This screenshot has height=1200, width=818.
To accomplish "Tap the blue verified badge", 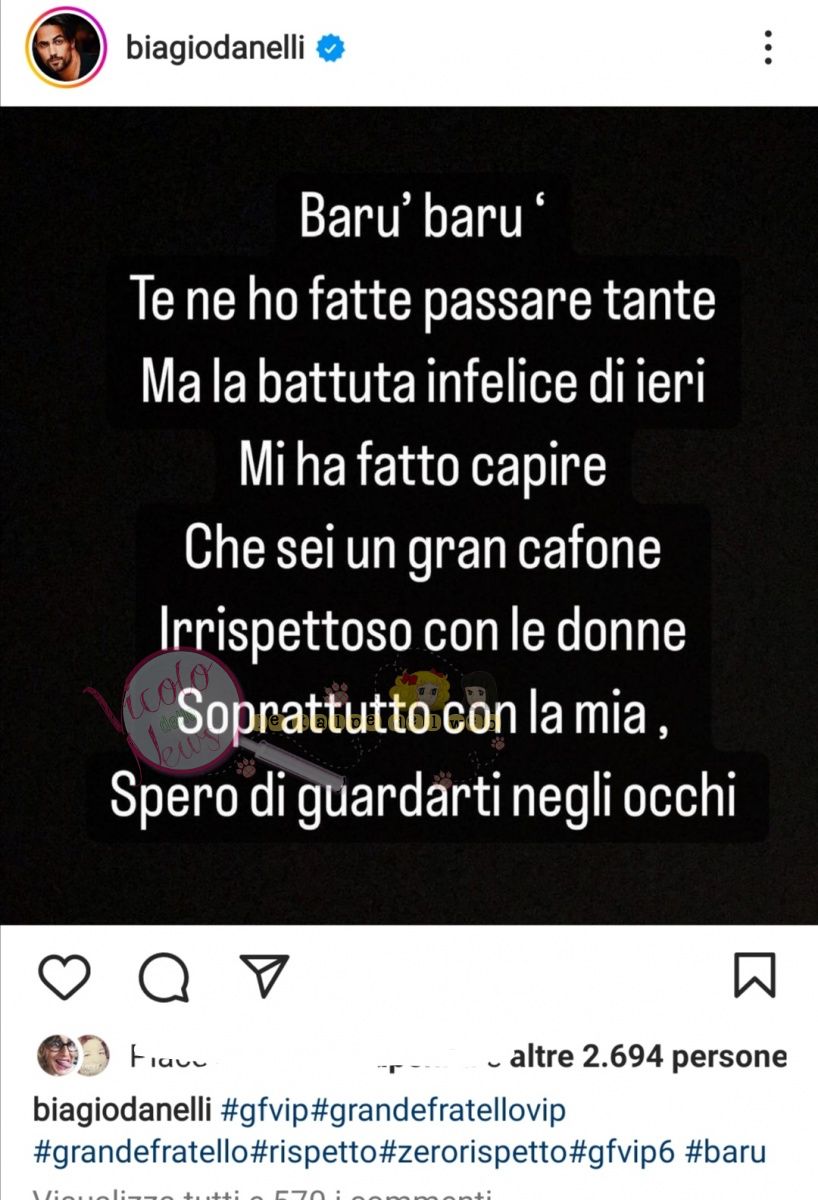I will [331, 47].
